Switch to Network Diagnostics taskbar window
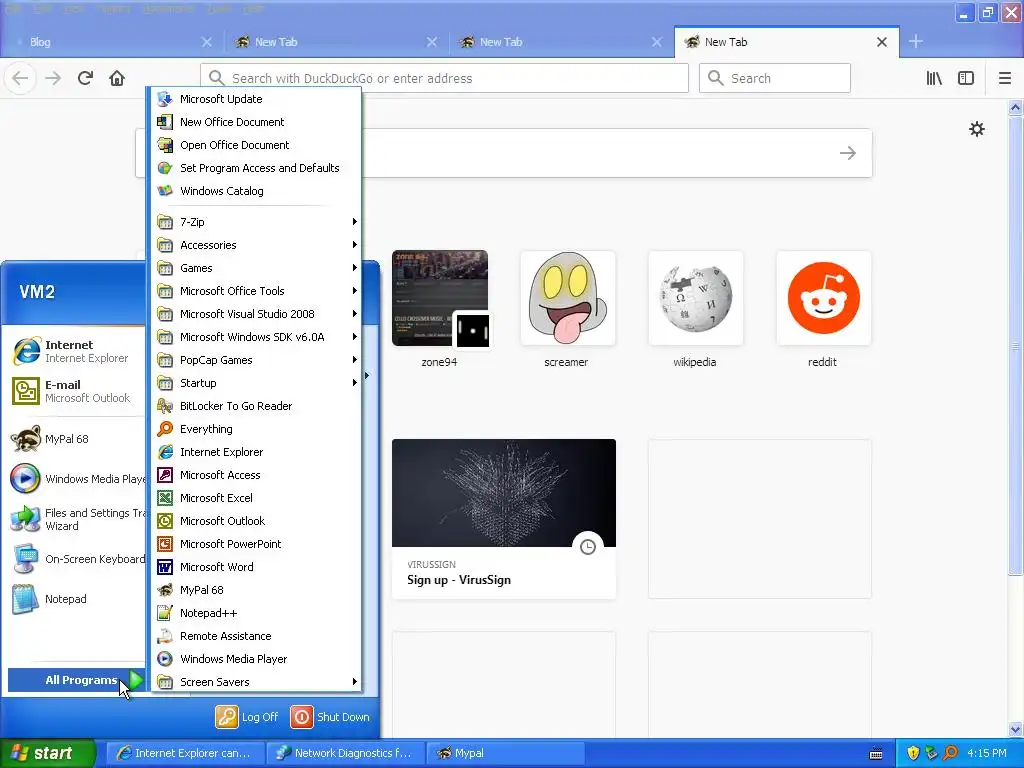The width and height of the screenshot is (1024, 768). (346, 753)
